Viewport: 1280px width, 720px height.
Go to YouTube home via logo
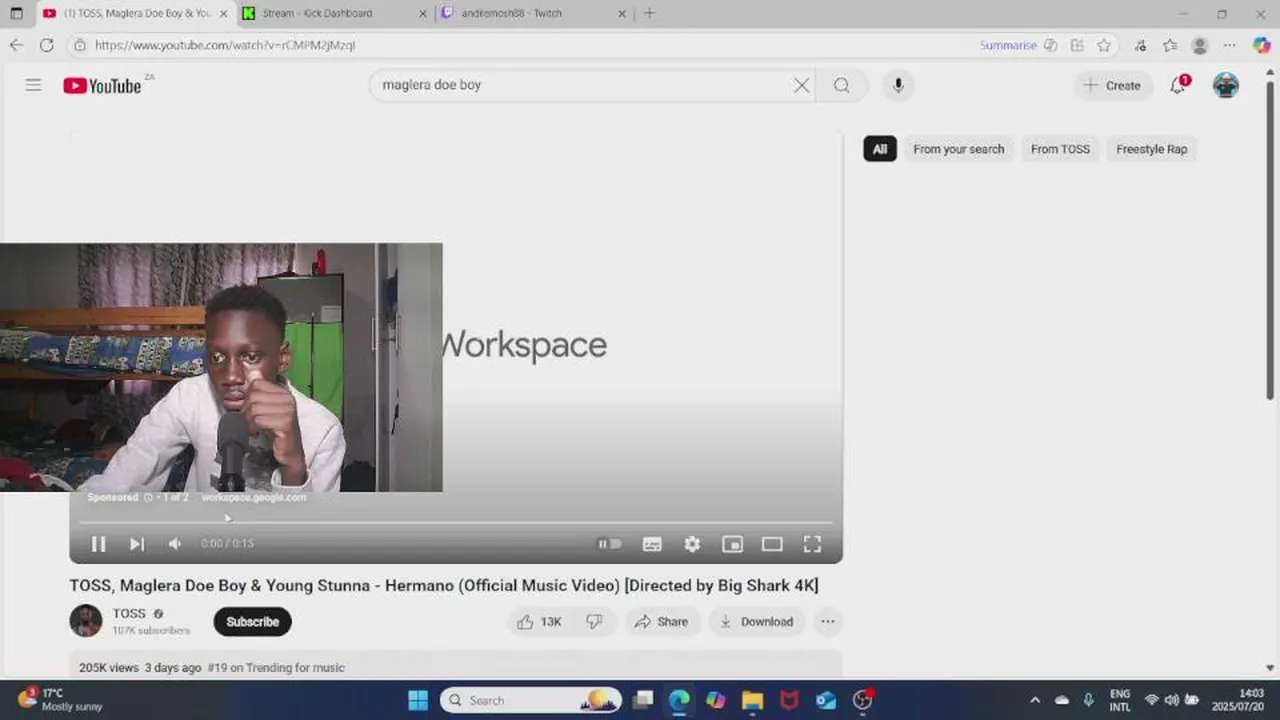103,86
